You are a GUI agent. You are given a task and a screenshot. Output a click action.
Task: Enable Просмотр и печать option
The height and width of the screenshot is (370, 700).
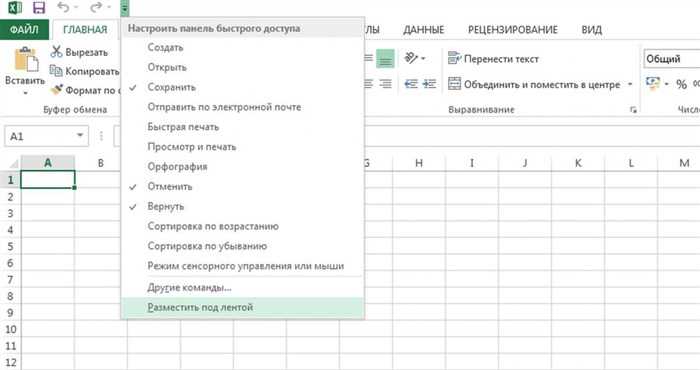tap(243, 147)
